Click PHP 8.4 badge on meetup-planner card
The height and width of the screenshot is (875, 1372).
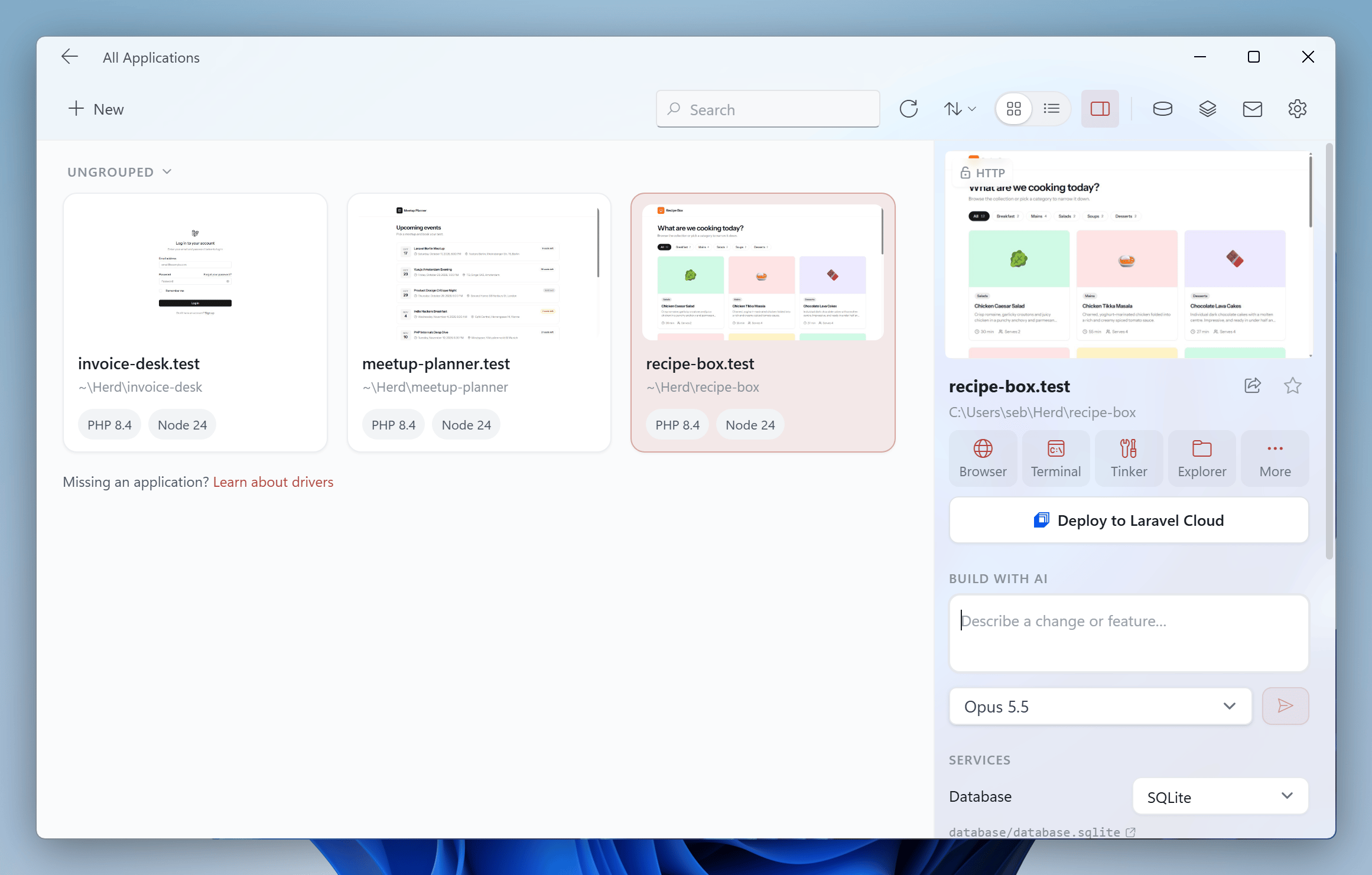(394, 425)
